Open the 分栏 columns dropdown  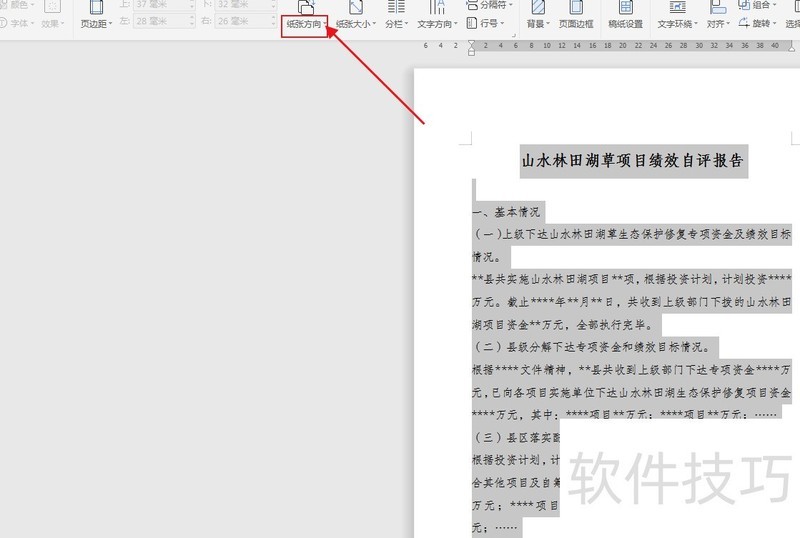(x=396, y=24)
